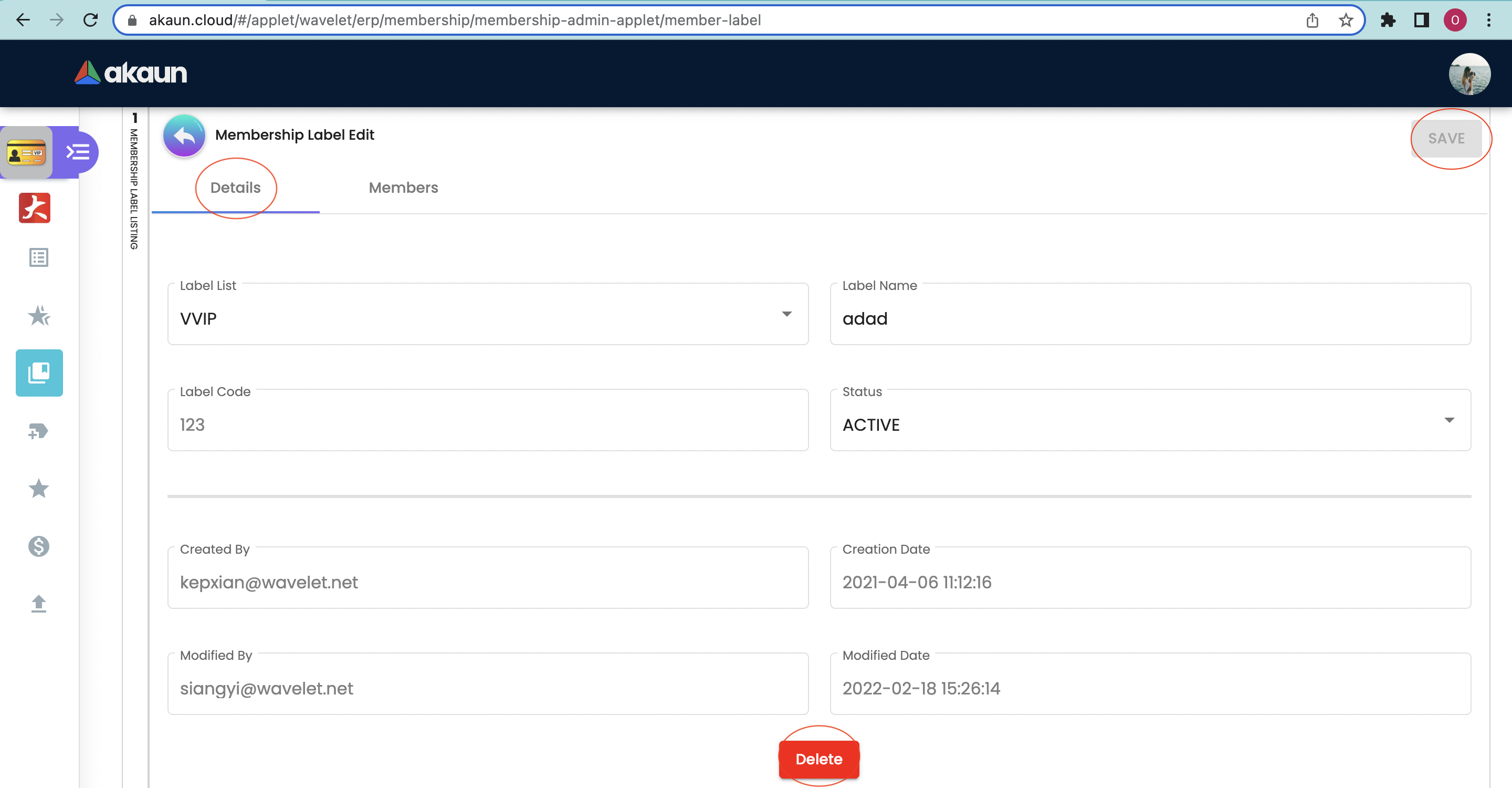Click the highlighted bookmark collection sidebar icon
Viewport: 1512px width, 788px height.
[39, 373]
